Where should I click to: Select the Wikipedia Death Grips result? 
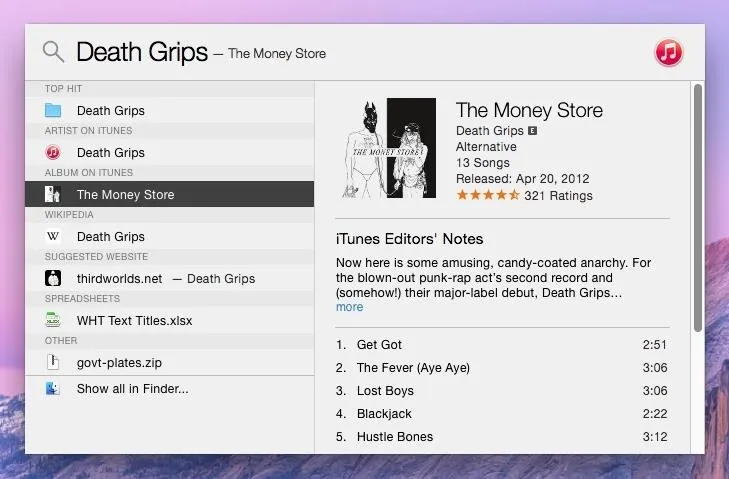pos(170,236)
